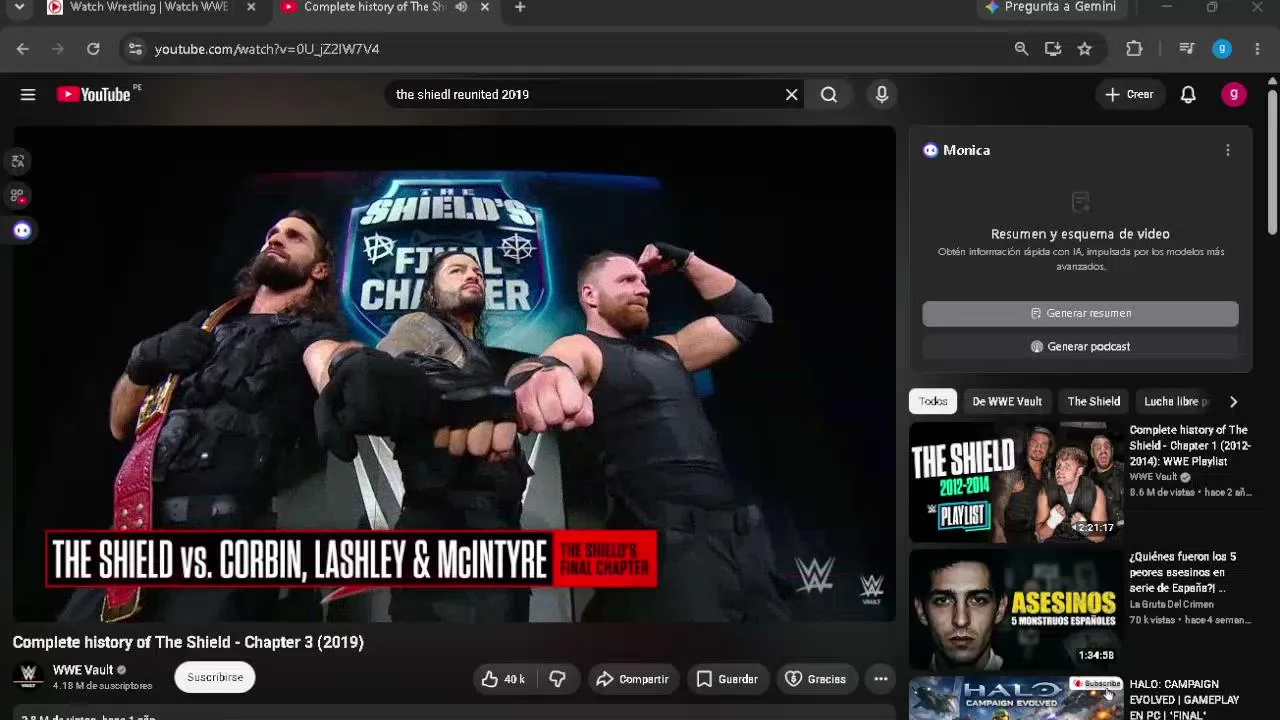The height and width of the screenshot is (720, 1280).
Task: View site information icon in address bar
Action: [136, 49]
